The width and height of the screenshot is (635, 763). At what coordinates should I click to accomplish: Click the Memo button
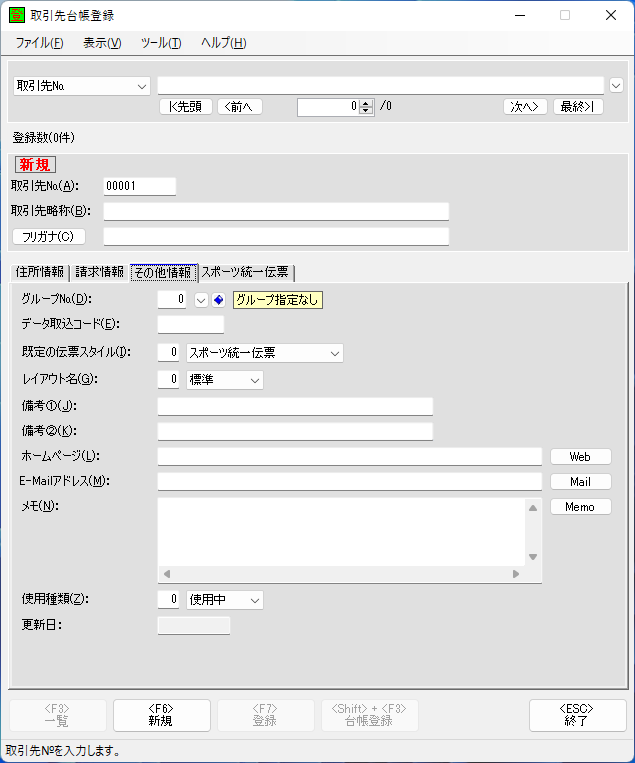tap(581, 507)
